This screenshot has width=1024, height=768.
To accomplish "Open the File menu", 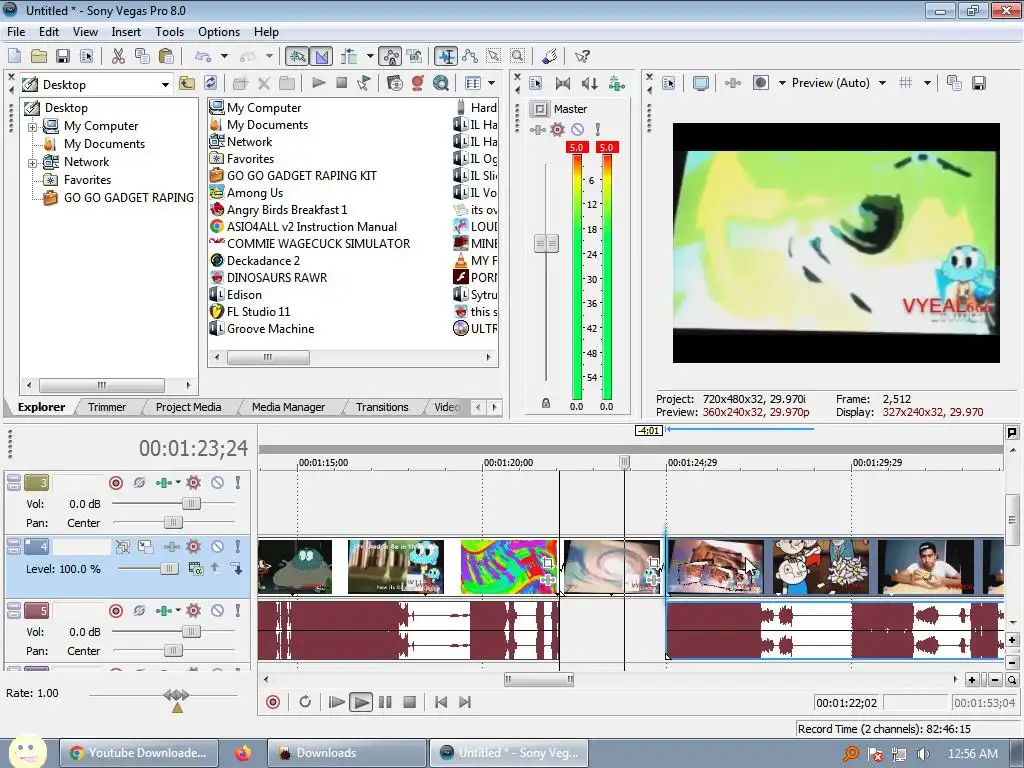I will pos(16,31).
